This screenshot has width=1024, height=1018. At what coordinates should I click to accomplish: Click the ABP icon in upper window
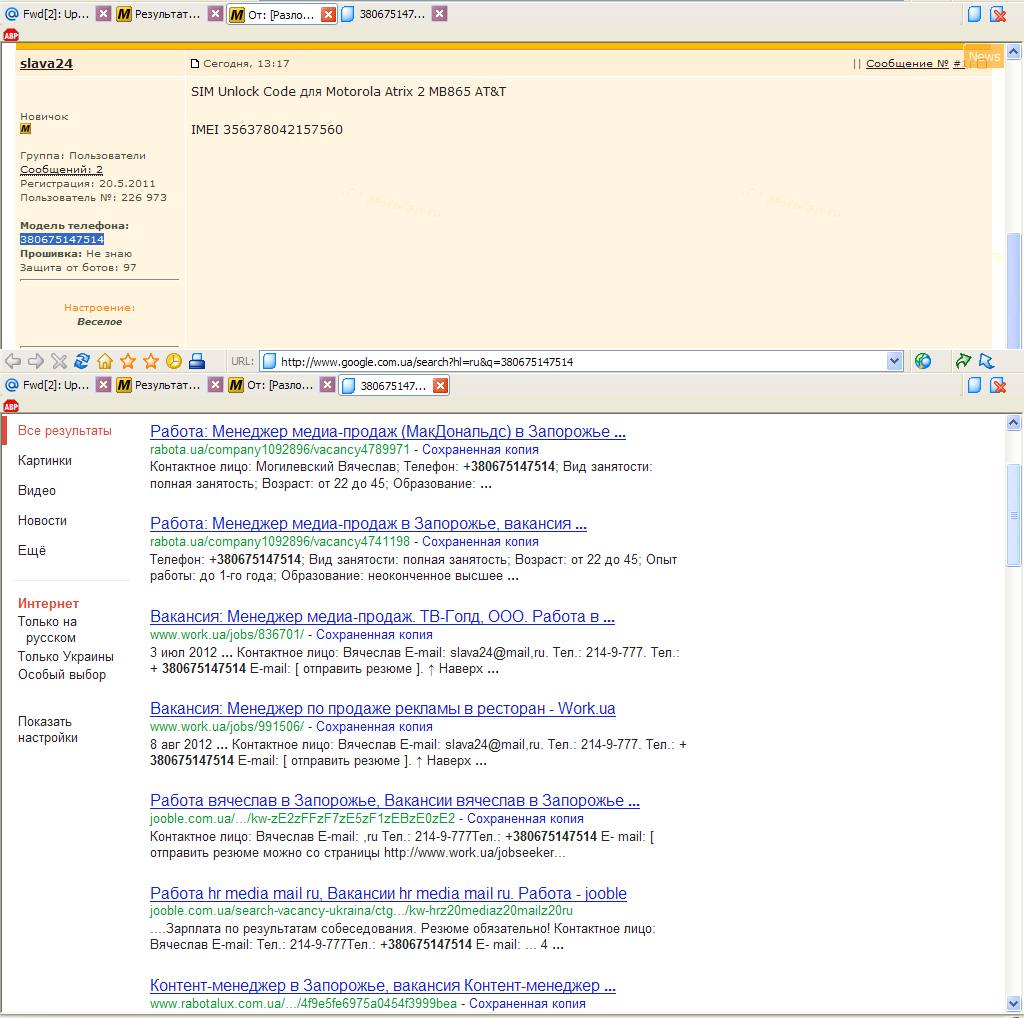(x=11, y=35)
